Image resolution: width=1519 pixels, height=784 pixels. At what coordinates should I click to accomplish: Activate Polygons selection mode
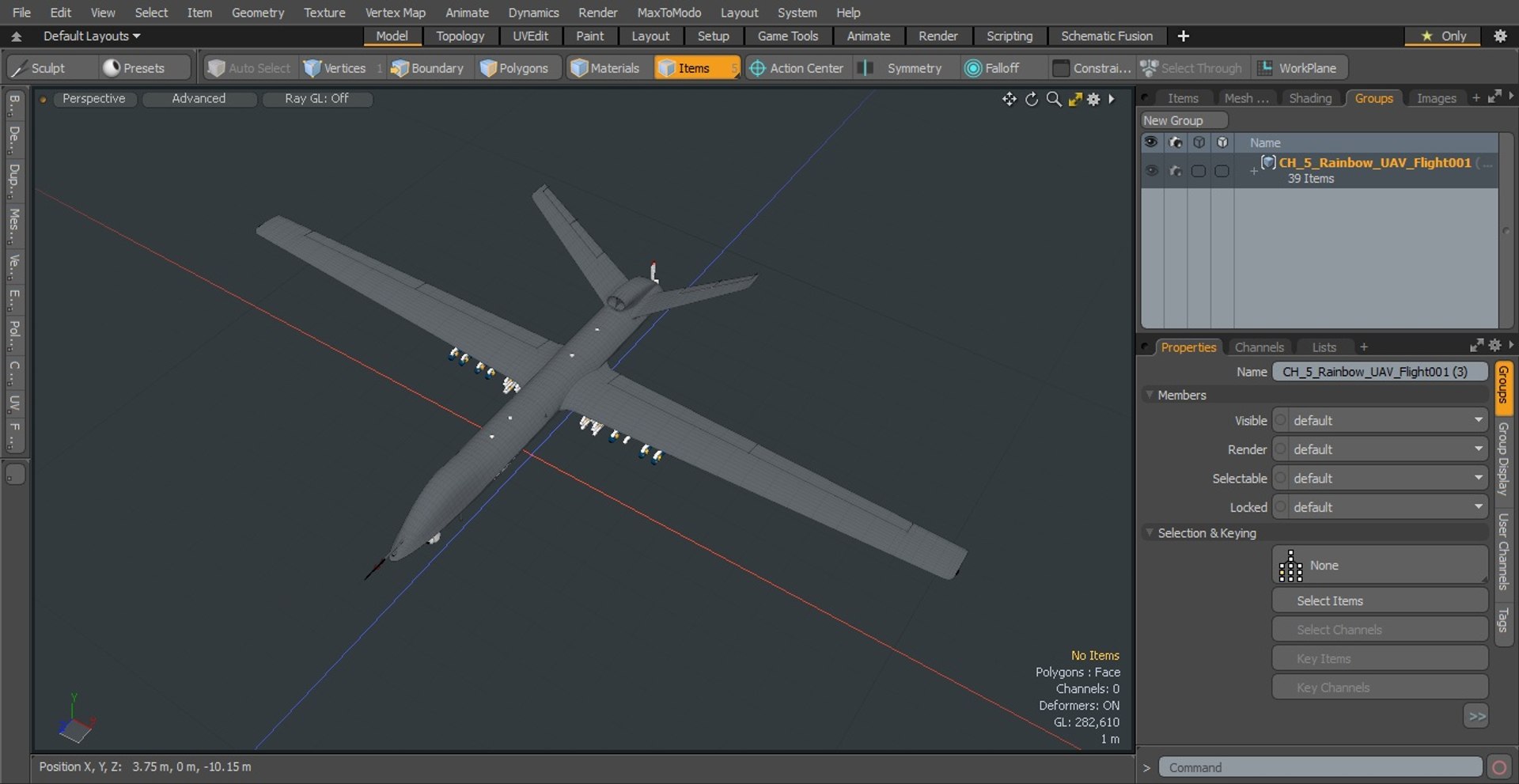click(x=514, y=68)
